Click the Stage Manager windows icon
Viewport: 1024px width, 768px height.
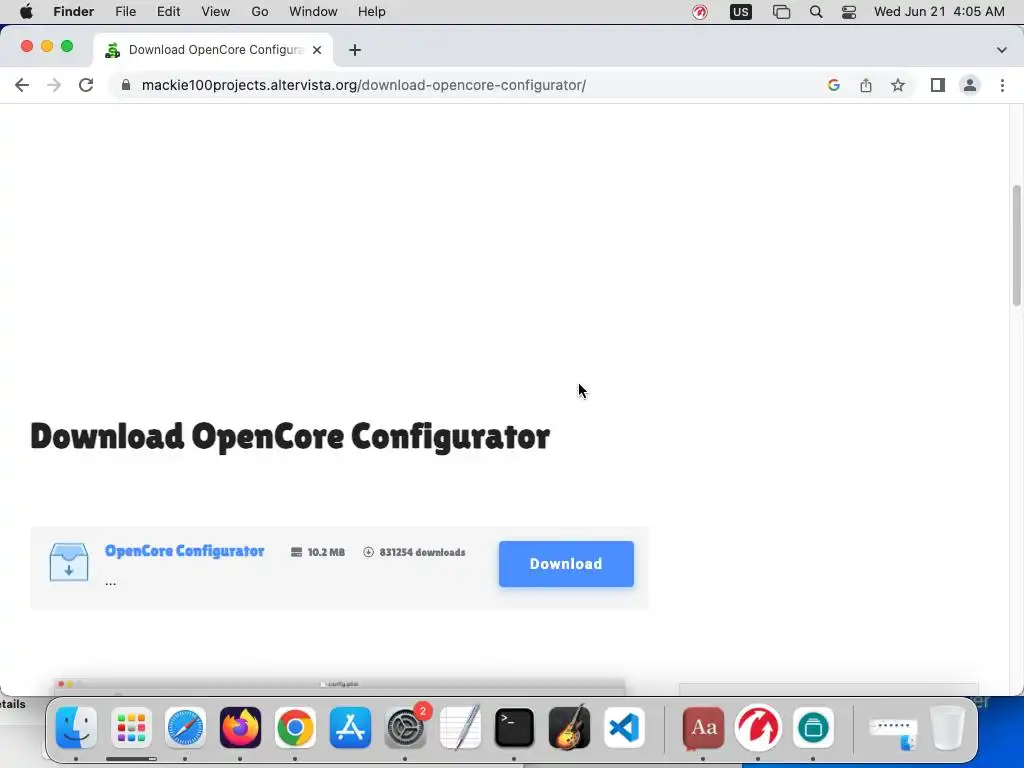click(781, 12)
